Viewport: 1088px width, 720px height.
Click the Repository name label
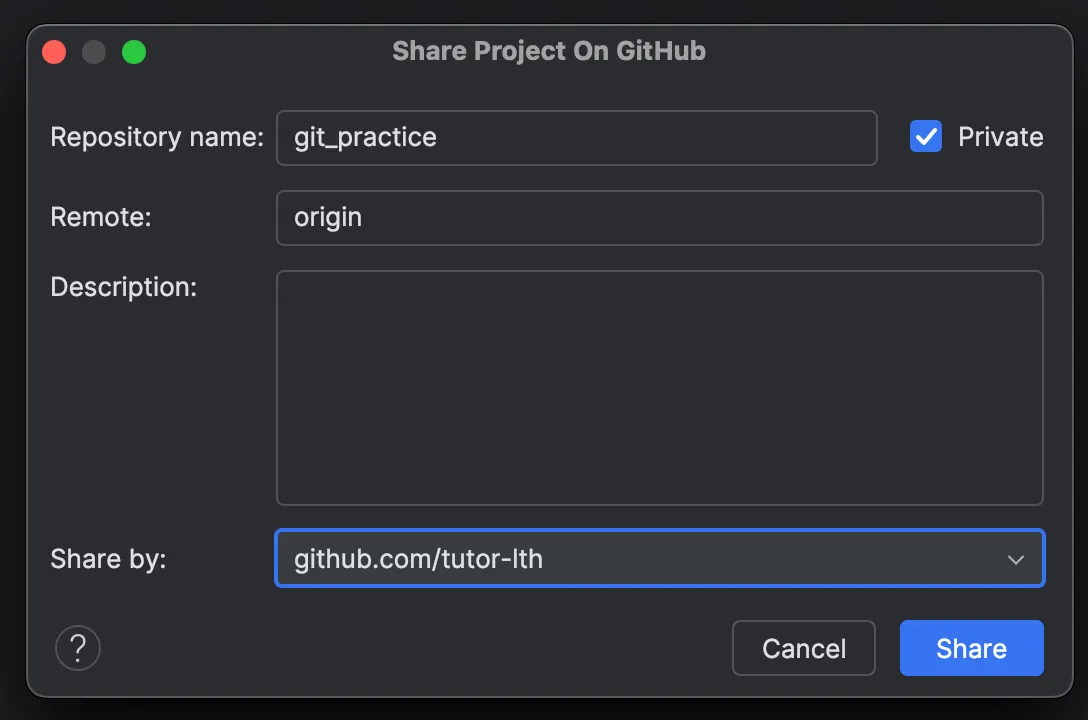(157, 137)
